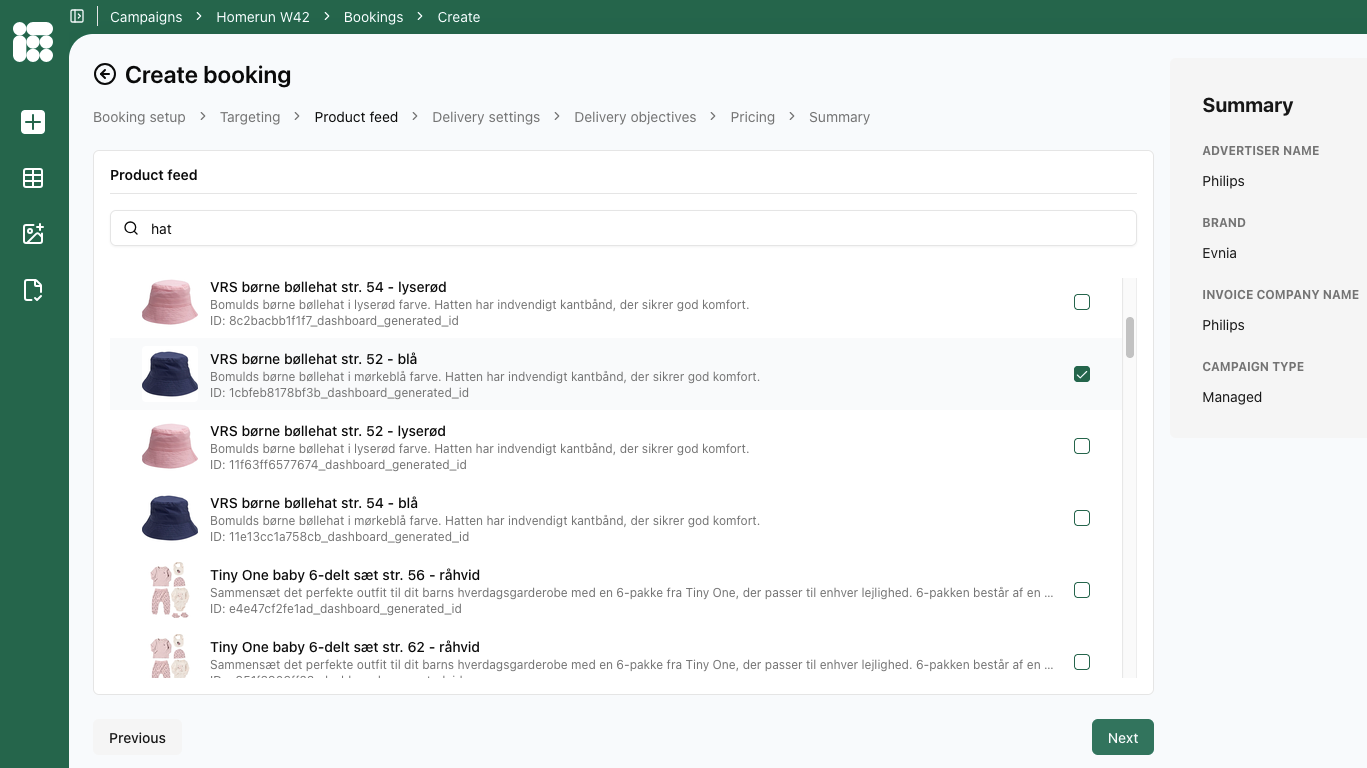The width and height of the screenshot is (1367, 768).
Task: Switch to Booking setup step
Action: pyautogui.click(x=139, y=117)
